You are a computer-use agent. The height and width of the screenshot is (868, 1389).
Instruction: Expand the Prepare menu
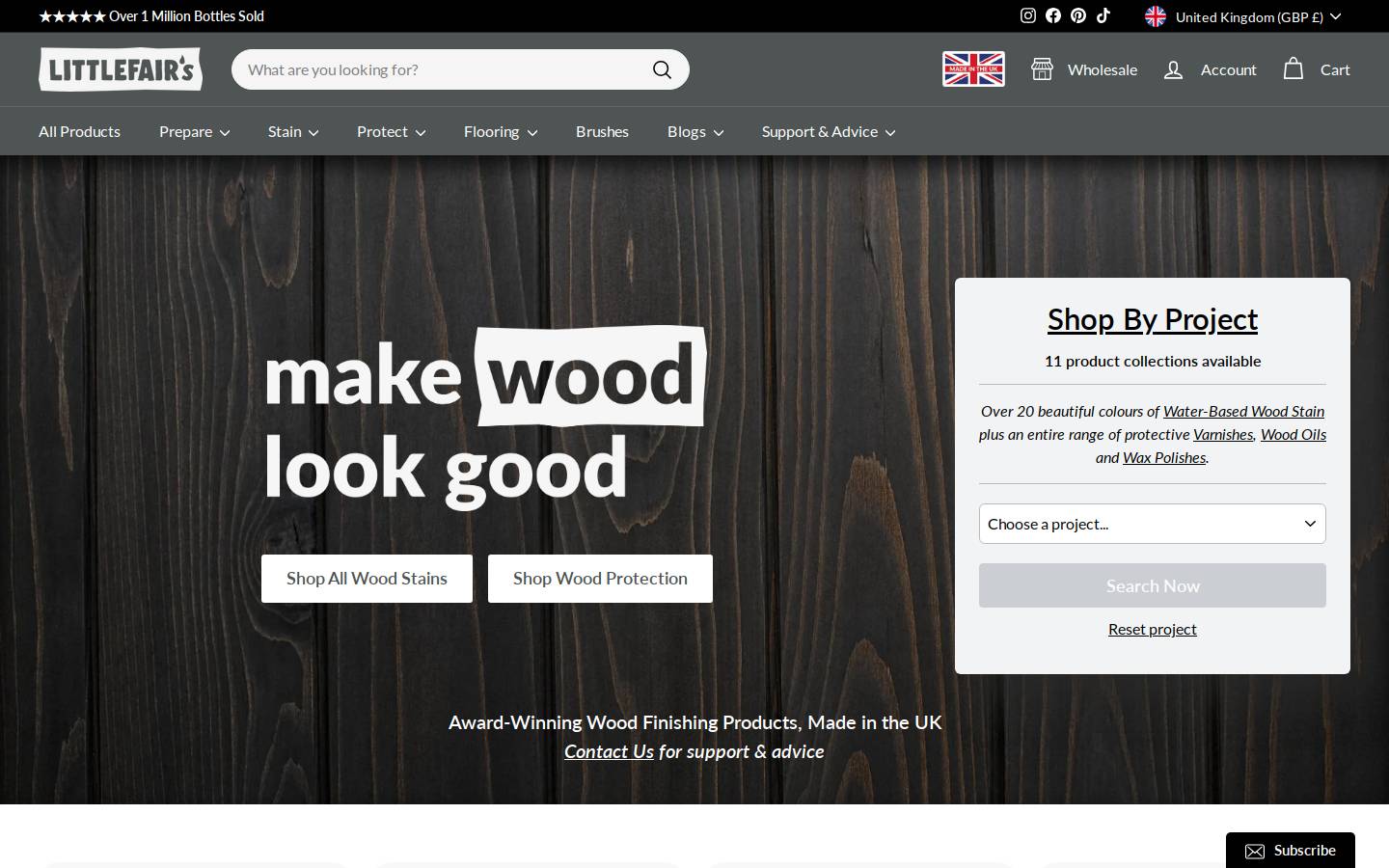[x=195, y=131]
